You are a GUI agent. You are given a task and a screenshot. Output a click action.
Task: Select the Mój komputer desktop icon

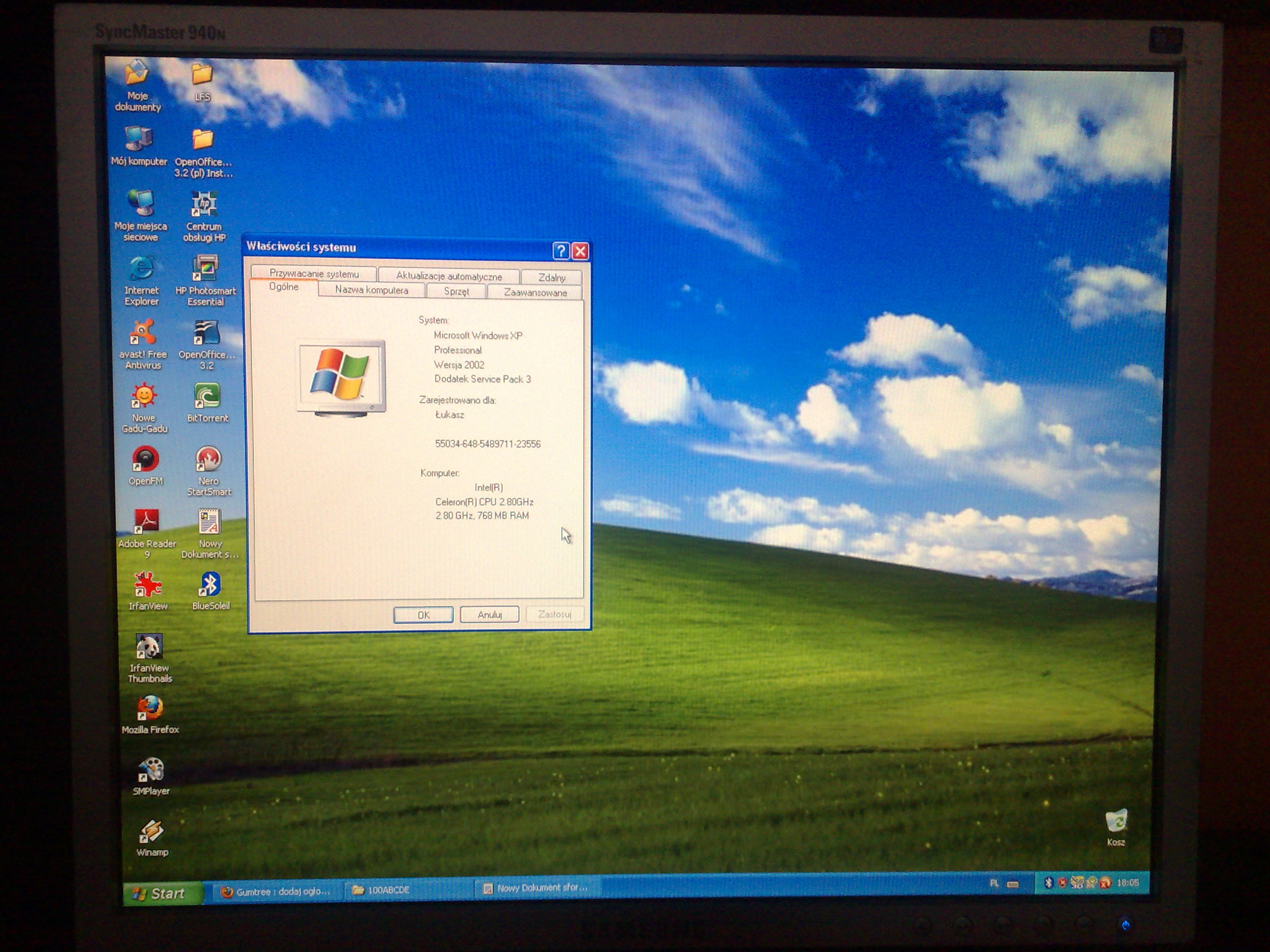coord(139,146)
